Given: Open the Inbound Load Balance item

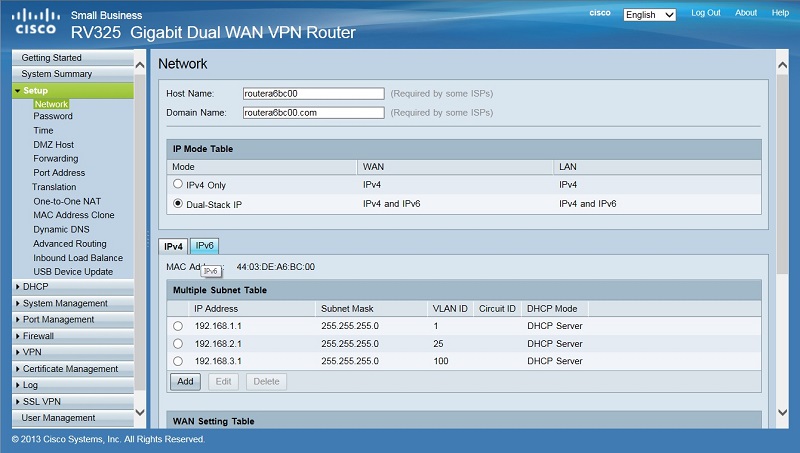Looking at the screenshot, I should tap(78, 258).
